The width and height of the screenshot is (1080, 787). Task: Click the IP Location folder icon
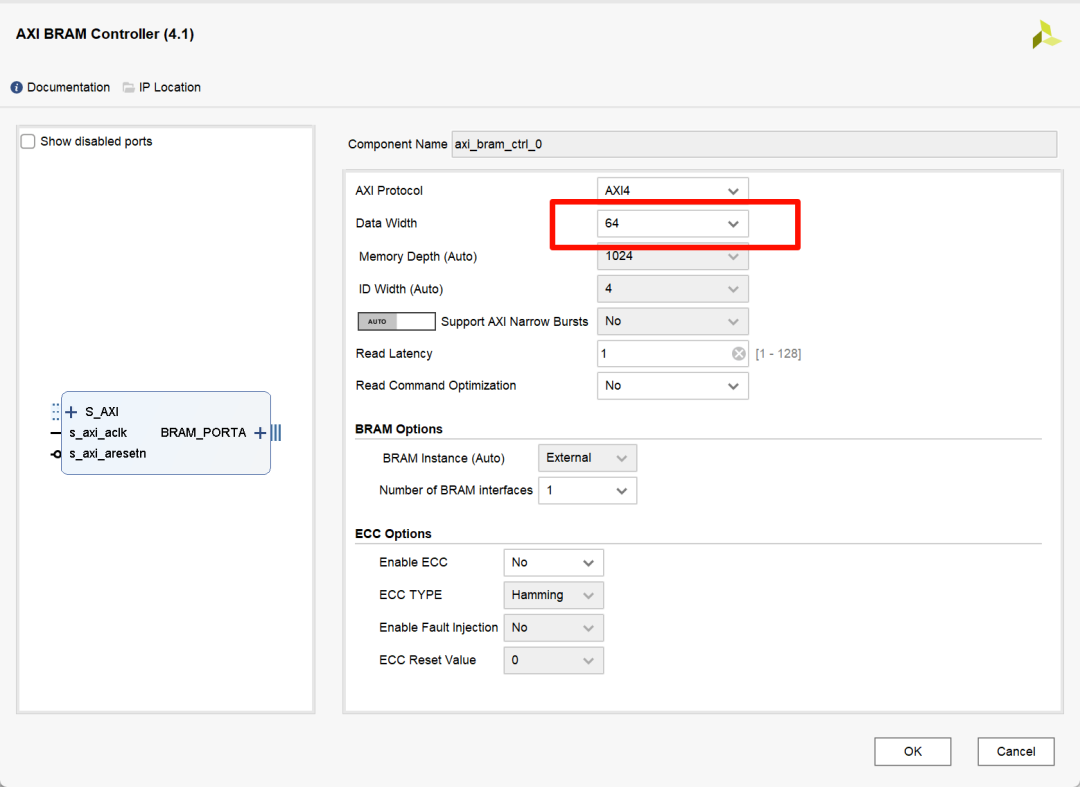(128, 87)
